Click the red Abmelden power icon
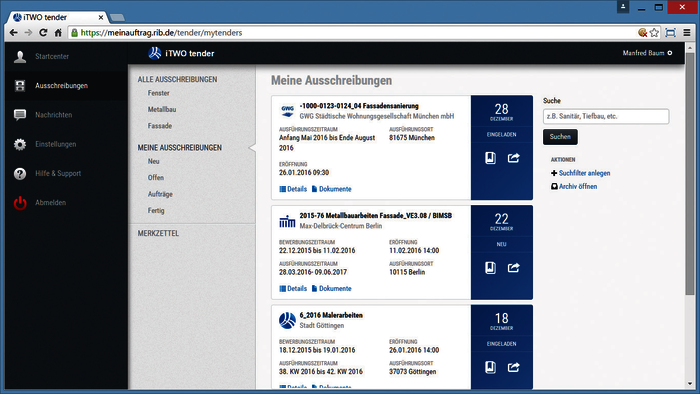The image size is (700, 394). [20, 203]
